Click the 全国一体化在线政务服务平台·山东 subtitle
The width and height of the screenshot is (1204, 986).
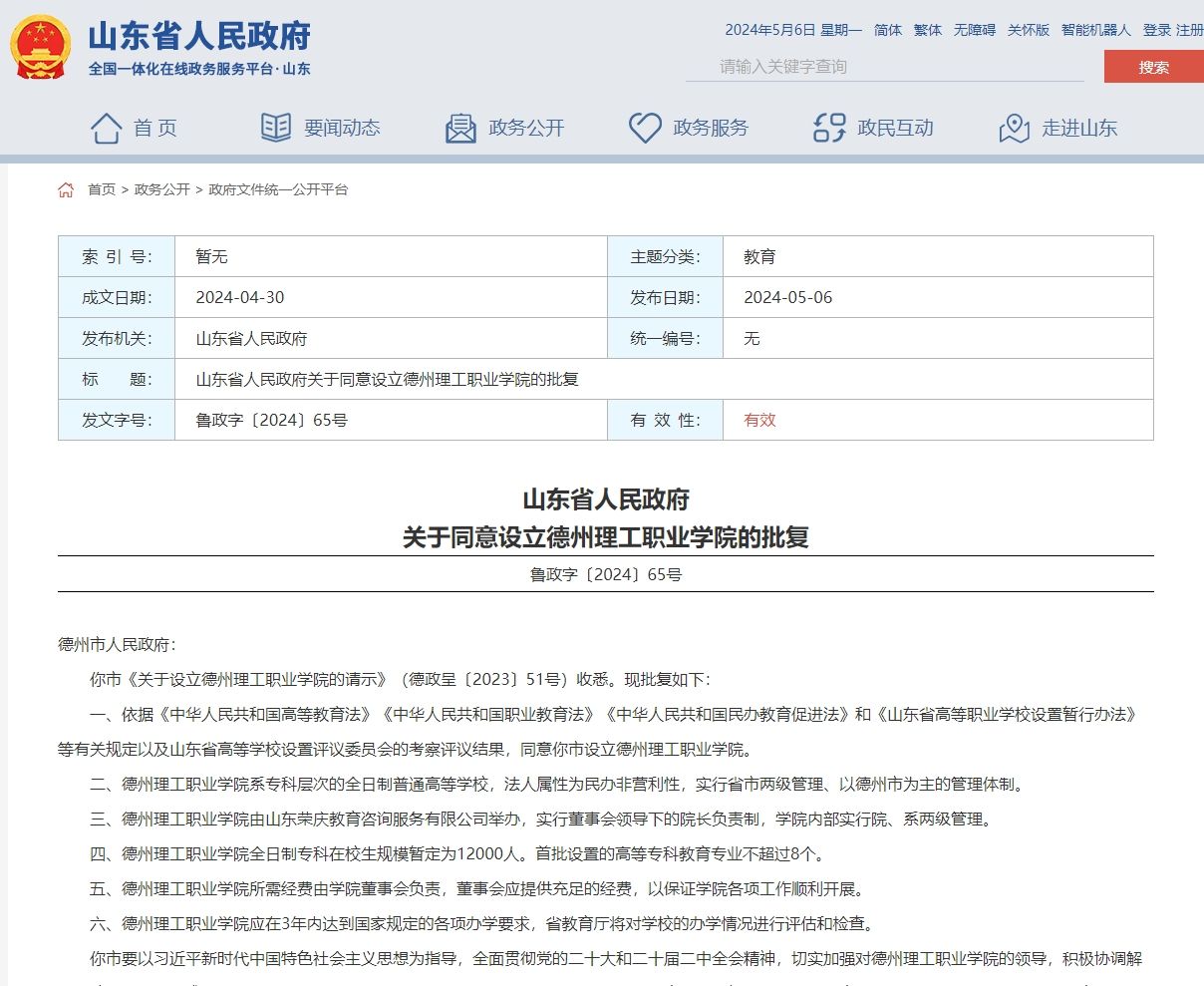tap(199, 69)
